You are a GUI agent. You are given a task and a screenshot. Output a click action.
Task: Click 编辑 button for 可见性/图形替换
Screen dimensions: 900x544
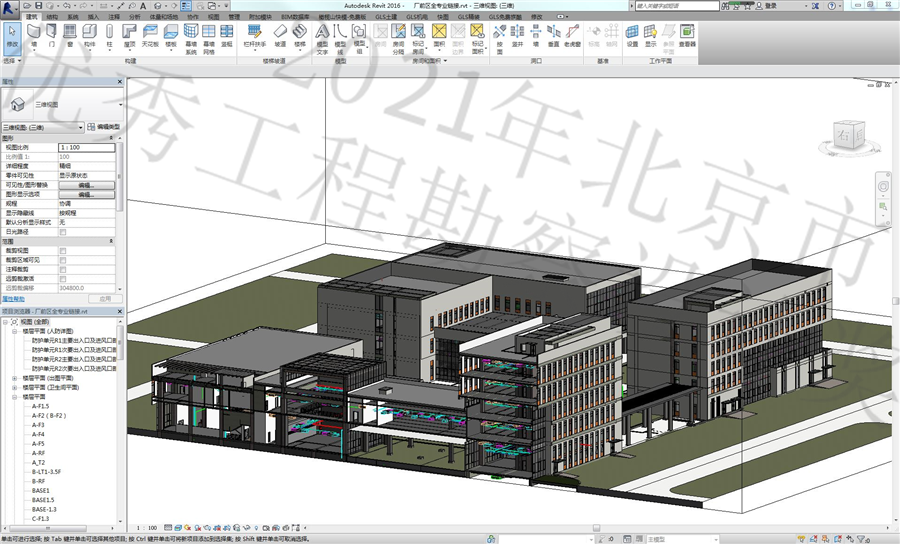pos(86,185)
